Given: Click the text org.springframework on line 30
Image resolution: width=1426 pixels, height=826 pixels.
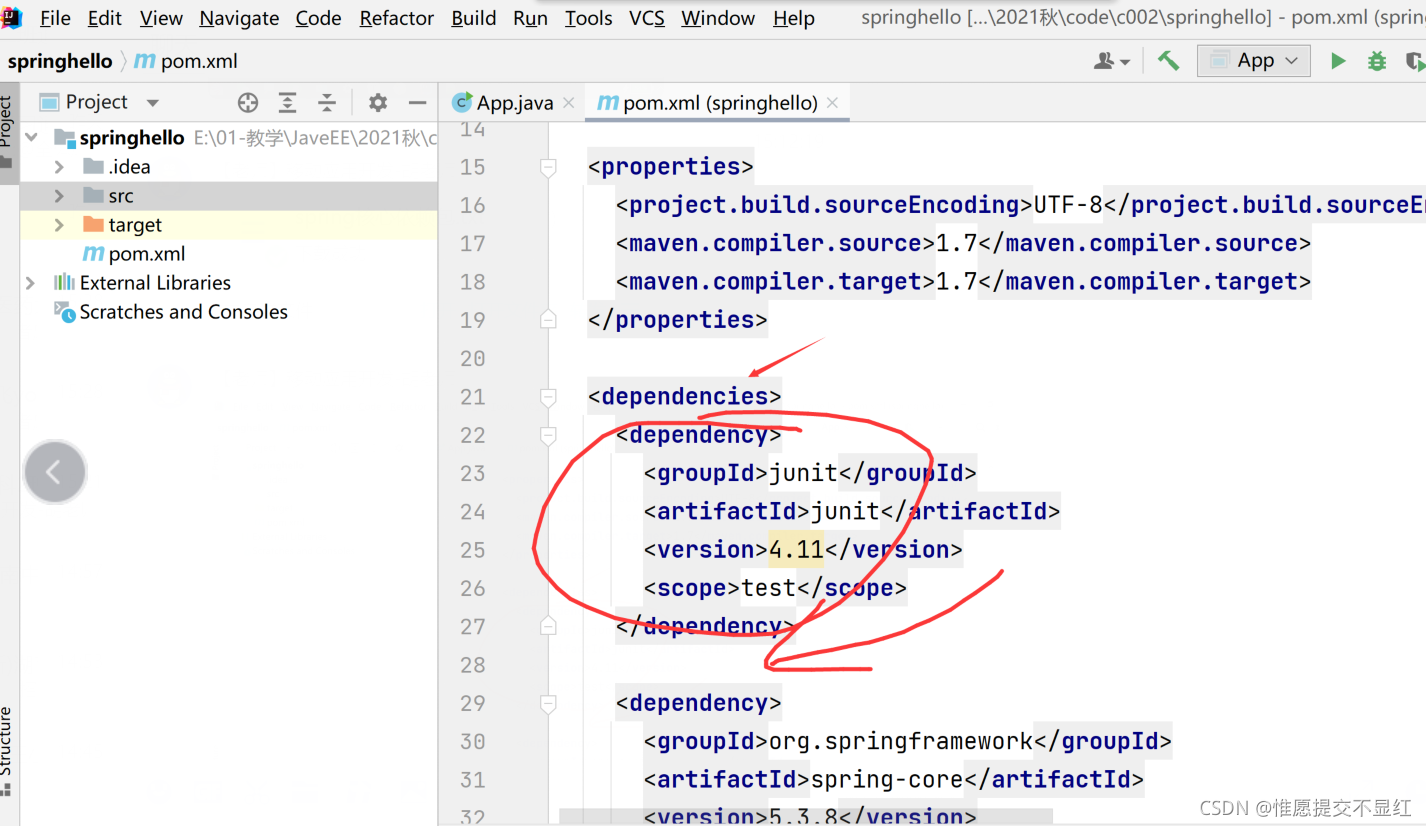Looking at the screenshot, I should (x=901, y=742).
